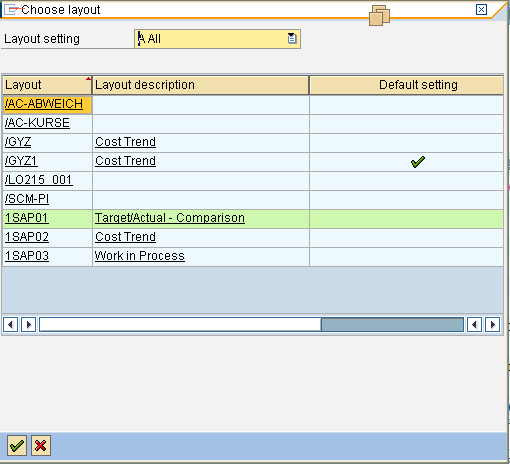Sort by the Layout column header
Screen dimensions: 510x464
(x=47, y=85)
